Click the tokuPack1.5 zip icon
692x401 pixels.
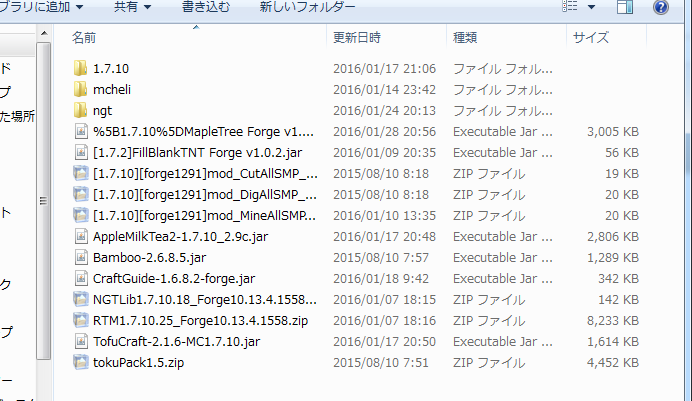81,363
